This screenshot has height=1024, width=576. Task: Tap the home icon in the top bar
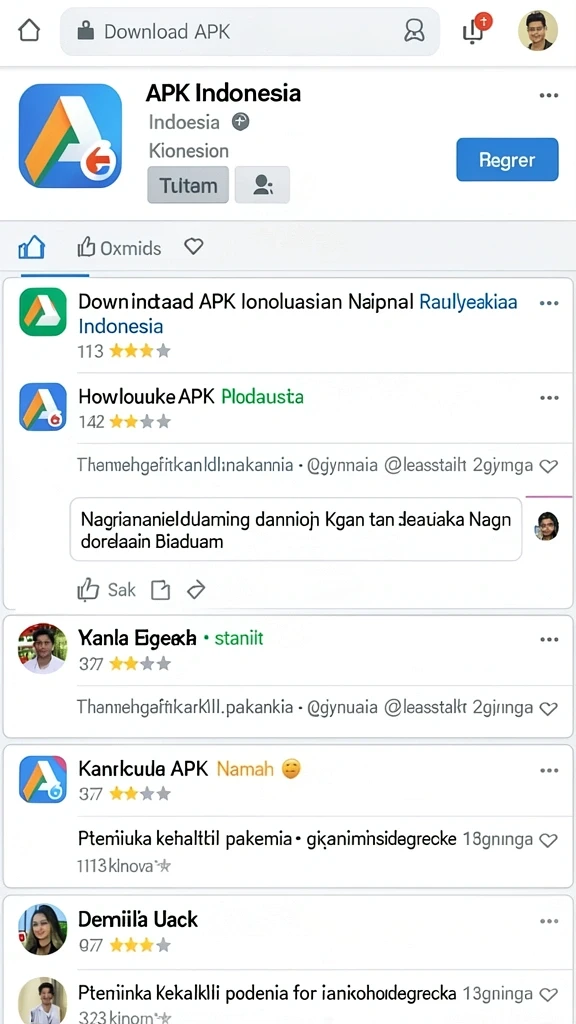[x=29, y=31]
